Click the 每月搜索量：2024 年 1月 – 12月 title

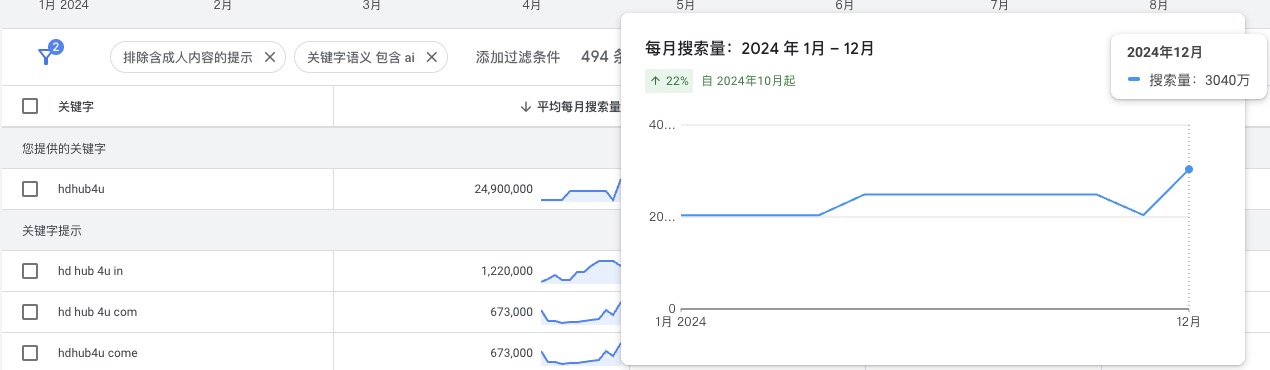click(x=760, y=48)
